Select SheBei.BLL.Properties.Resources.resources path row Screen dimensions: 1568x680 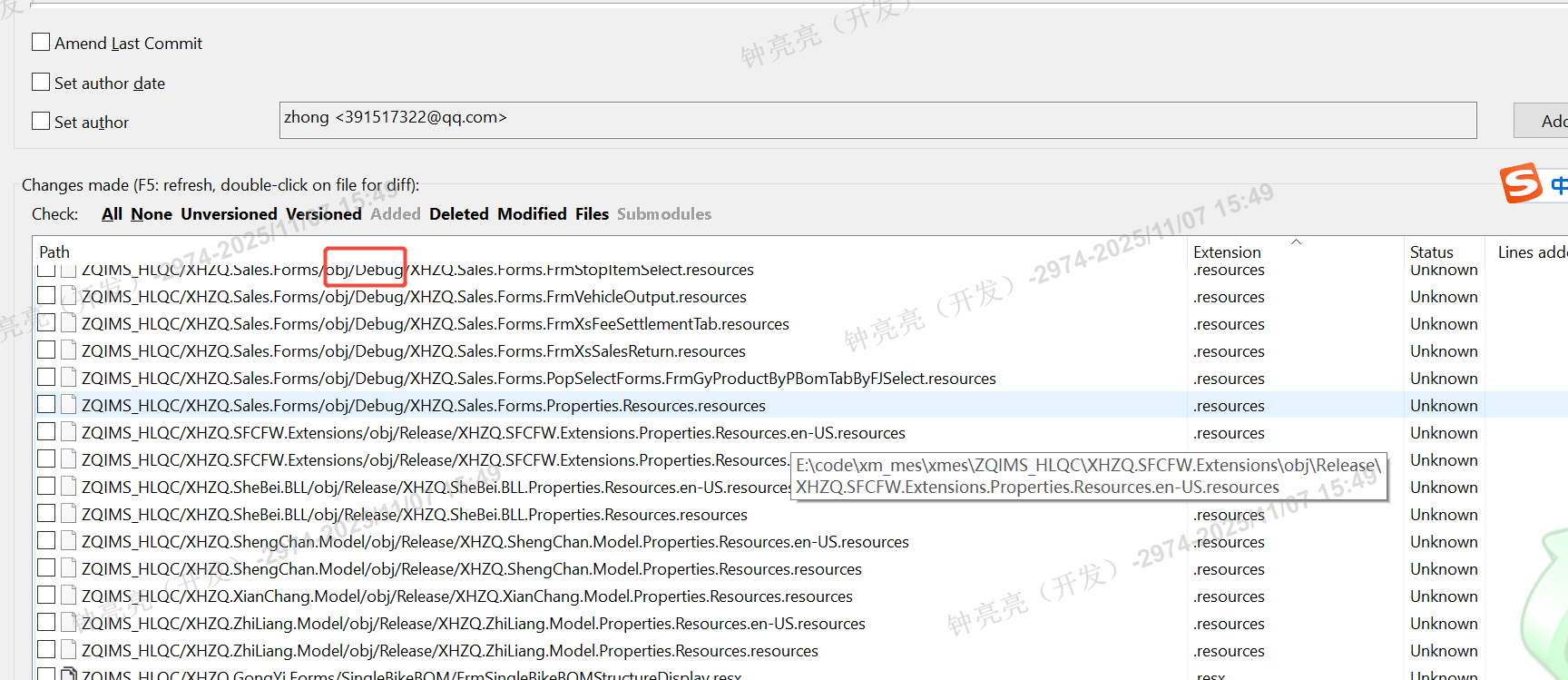pos(415,515)
